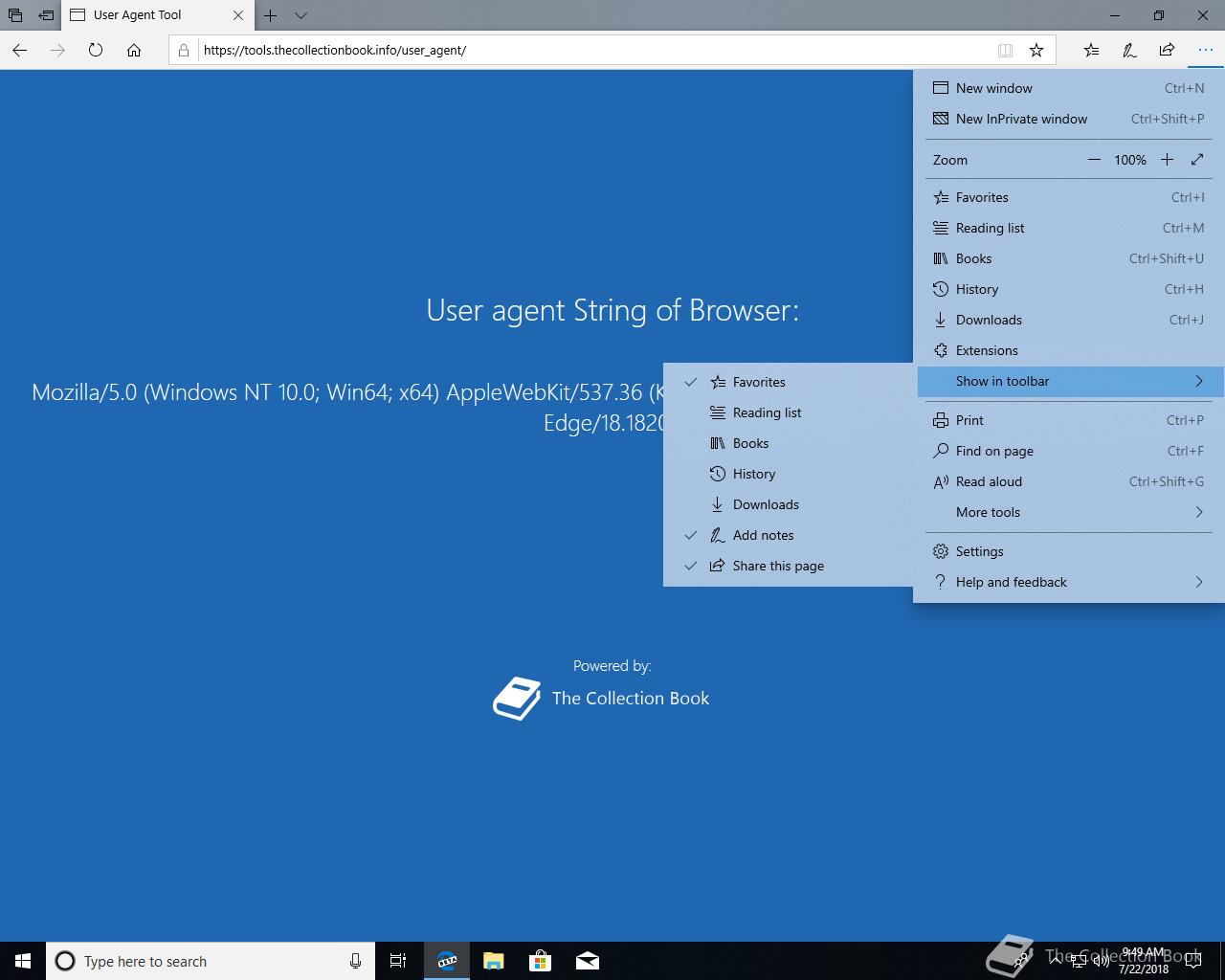
Task: Click the lock icon in the address bar
Action: click(184, 50)
